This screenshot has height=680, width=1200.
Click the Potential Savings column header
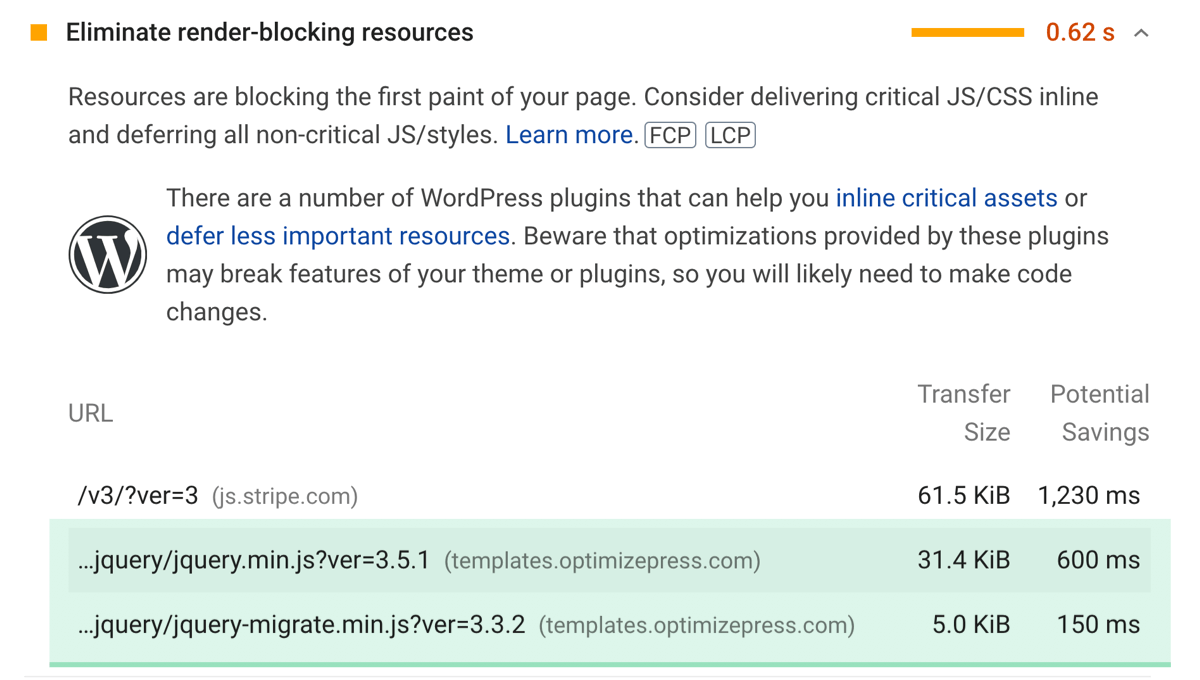tap(1099, 413)
